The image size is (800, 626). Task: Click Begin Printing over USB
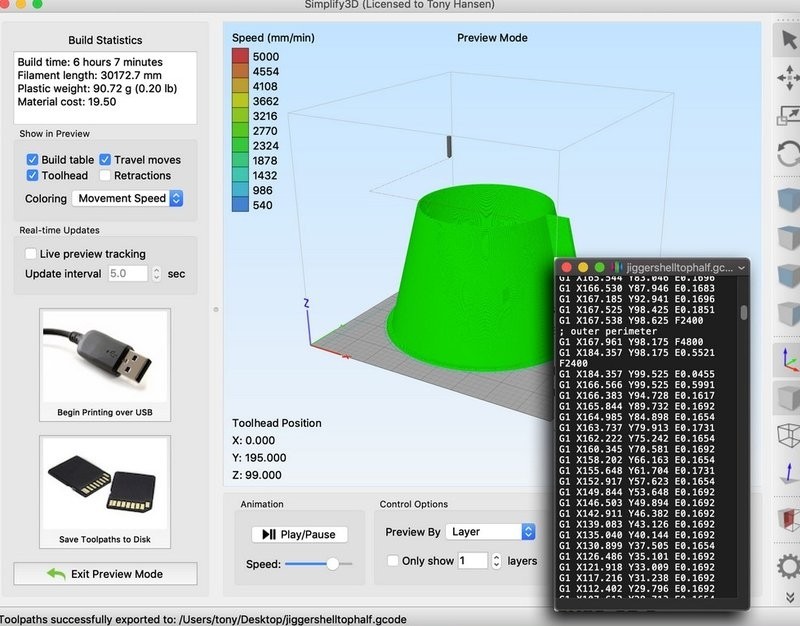[104, 365]
